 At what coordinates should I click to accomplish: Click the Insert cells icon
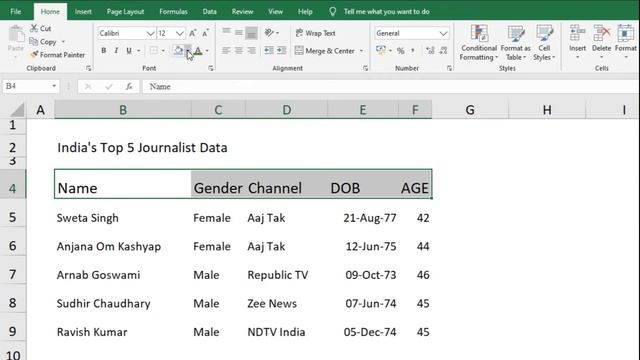tap(578, 33)
